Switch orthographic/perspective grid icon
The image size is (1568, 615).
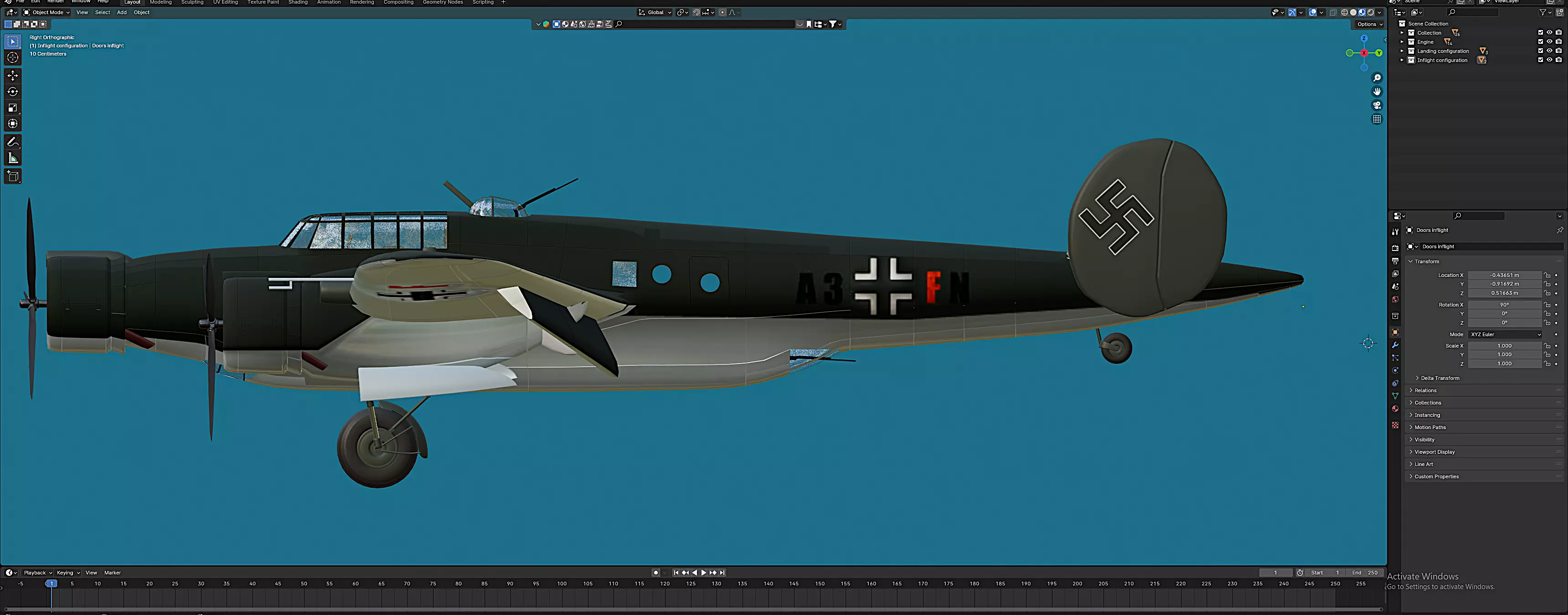point(1377,119)
